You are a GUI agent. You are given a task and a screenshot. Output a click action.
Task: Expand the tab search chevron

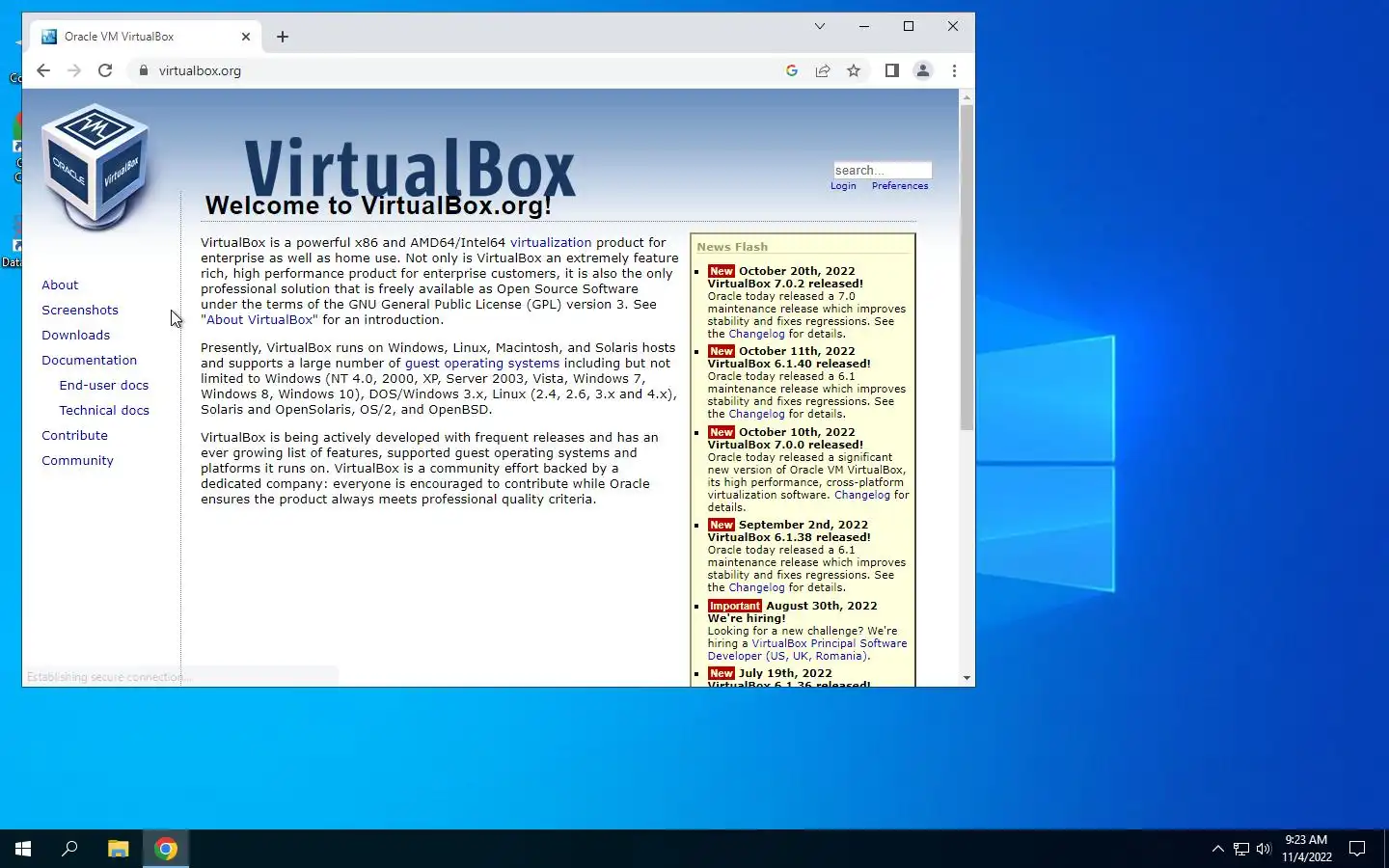point(820,26)
